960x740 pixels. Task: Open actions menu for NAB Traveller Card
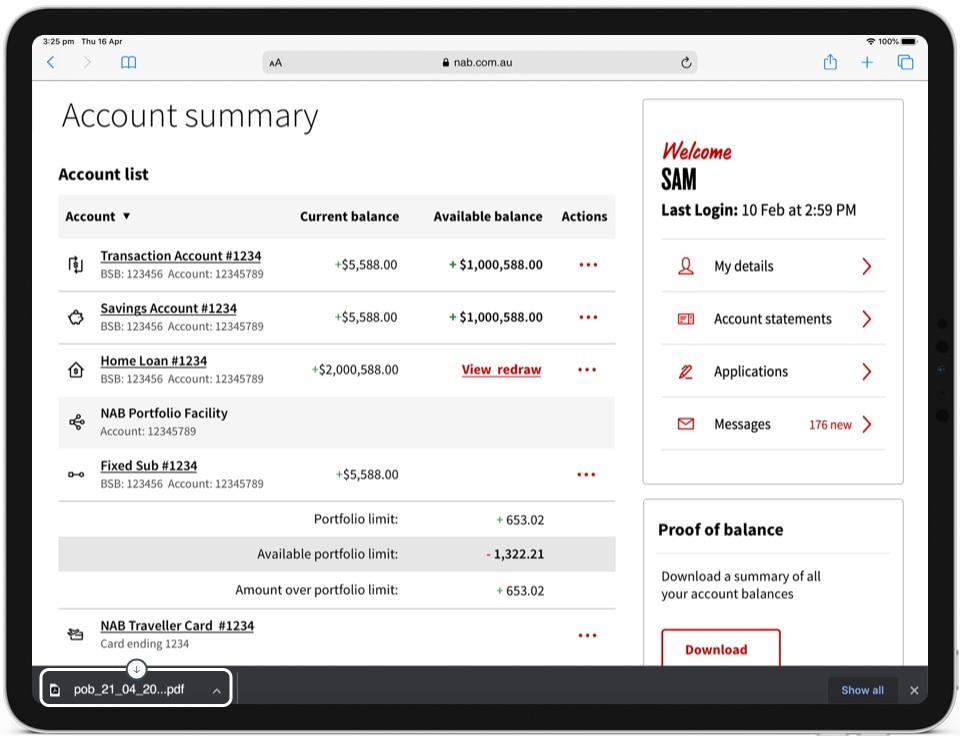(588, 635)
